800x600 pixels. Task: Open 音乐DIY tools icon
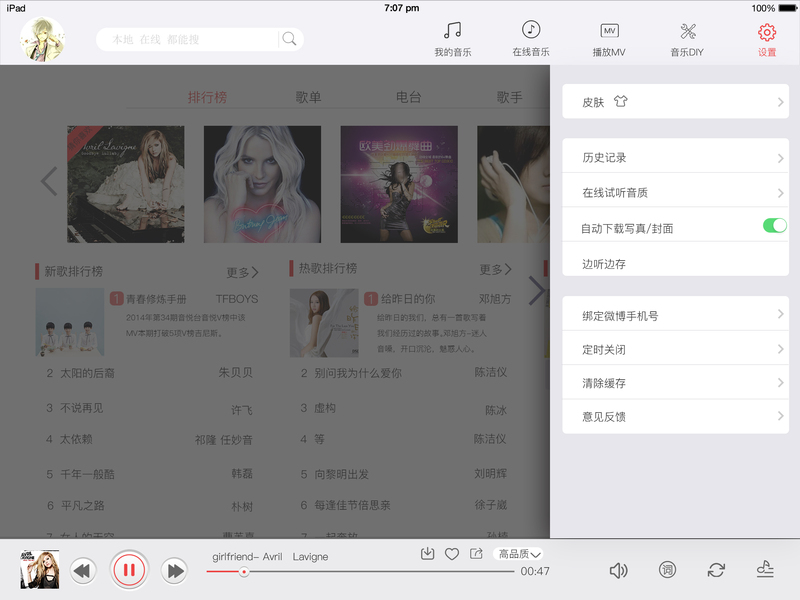(x=687, y=31)
